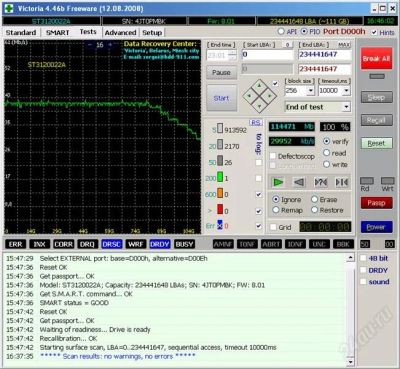Toggle the Hints checkbox
The width and height of the screenshot is (400, 369).
[x=374, y=32]
